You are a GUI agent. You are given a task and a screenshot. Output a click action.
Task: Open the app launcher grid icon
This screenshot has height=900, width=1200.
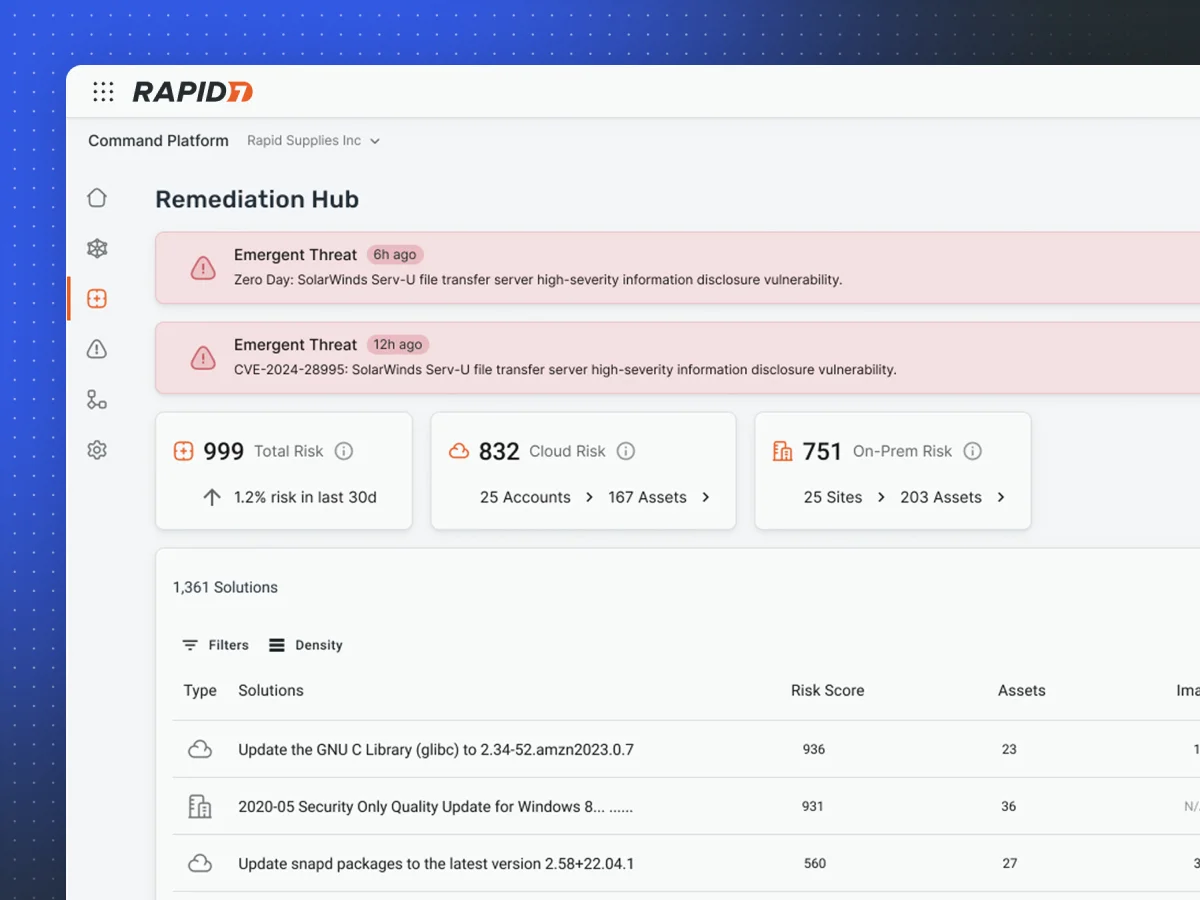click(x=103, y=92)
